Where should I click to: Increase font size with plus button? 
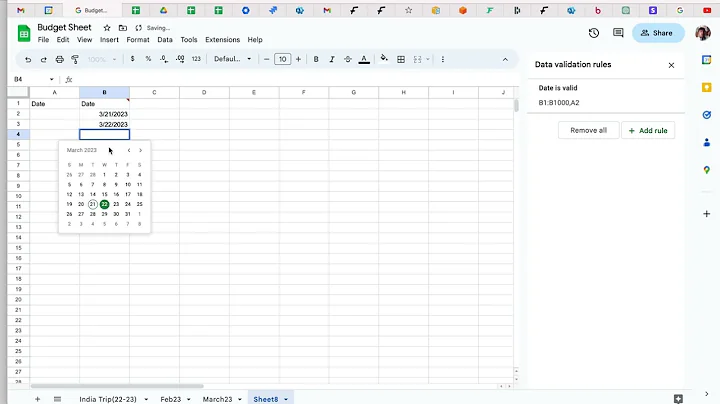point(298,59)
